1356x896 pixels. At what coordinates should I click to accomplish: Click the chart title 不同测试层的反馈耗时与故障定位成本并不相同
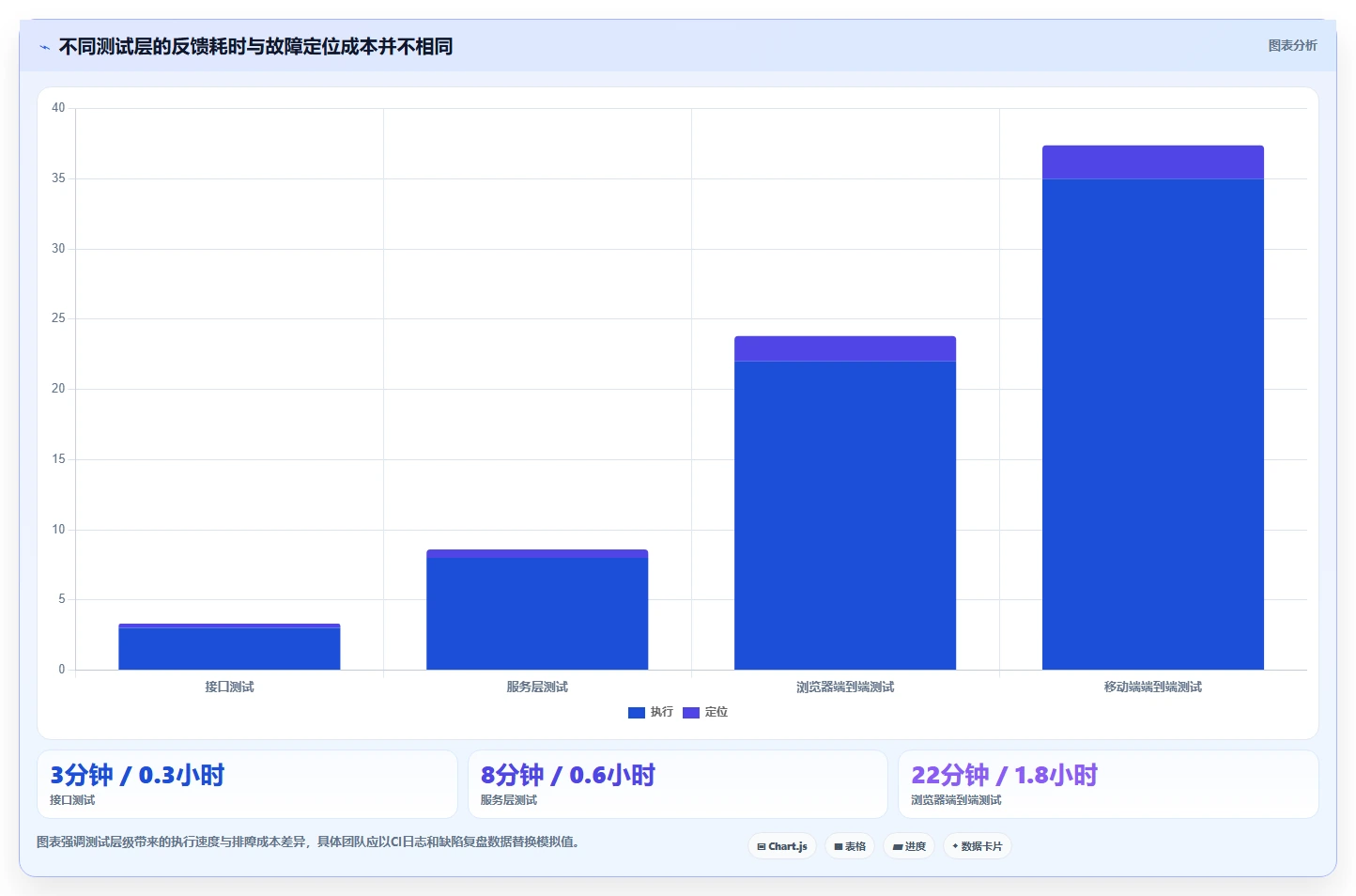(x=255, y=47)
